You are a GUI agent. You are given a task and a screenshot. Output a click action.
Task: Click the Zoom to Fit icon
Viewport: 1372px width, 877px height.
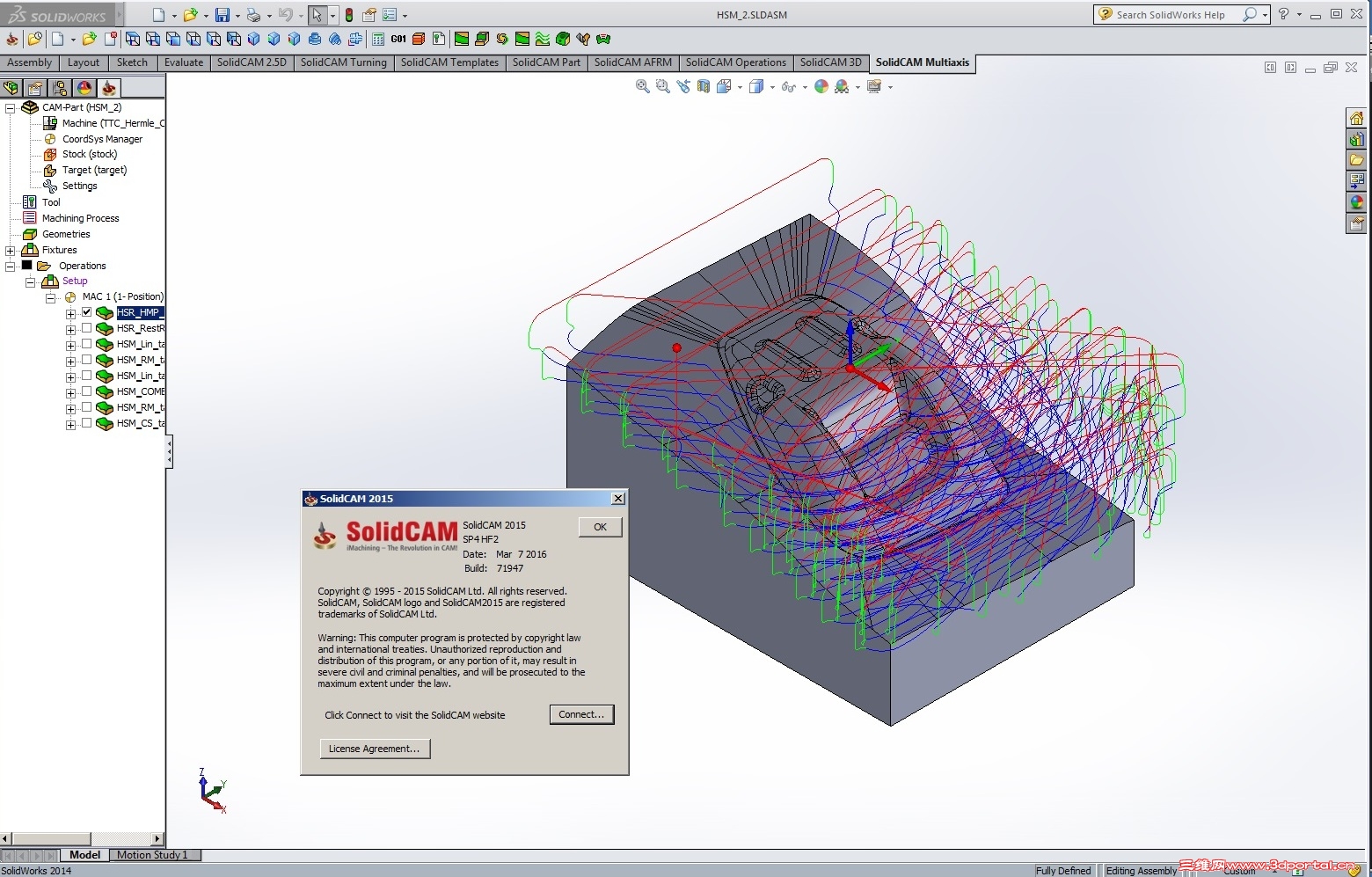643,86
